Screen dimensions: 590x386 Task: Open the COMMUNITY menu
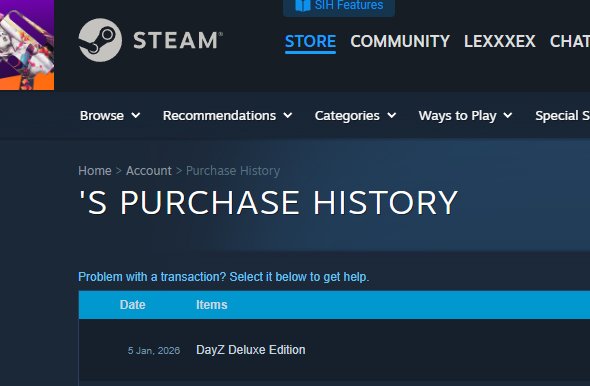pyautogui.click(x=400, y=41)
